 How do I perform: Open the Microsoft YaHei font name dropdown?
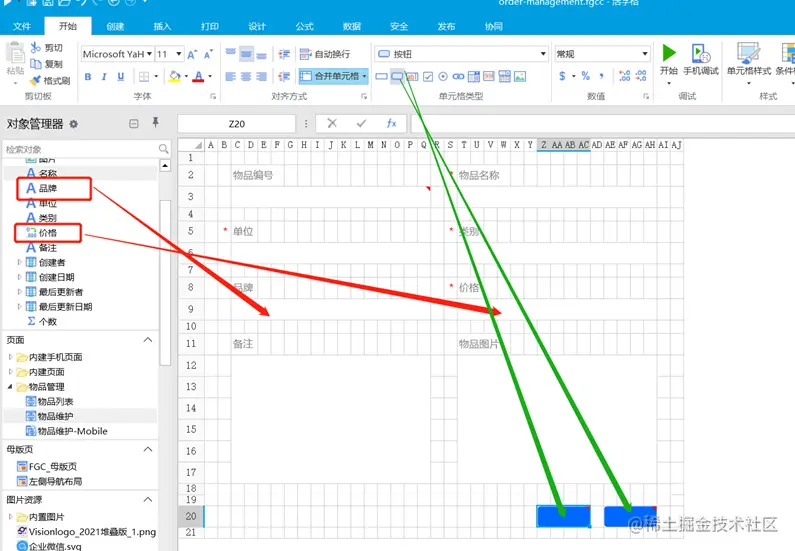tap(150, 54)
